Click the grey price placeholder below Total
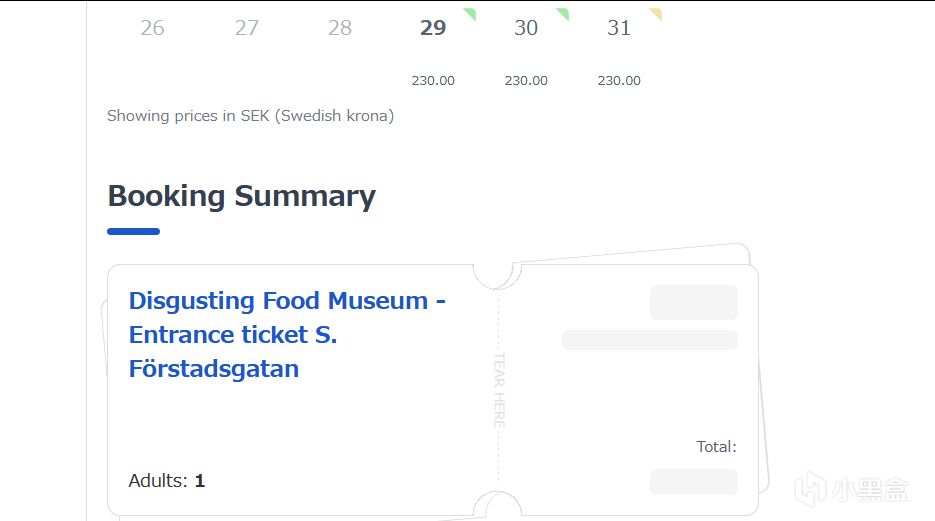 pyautogui.click(x=693, y=482)
